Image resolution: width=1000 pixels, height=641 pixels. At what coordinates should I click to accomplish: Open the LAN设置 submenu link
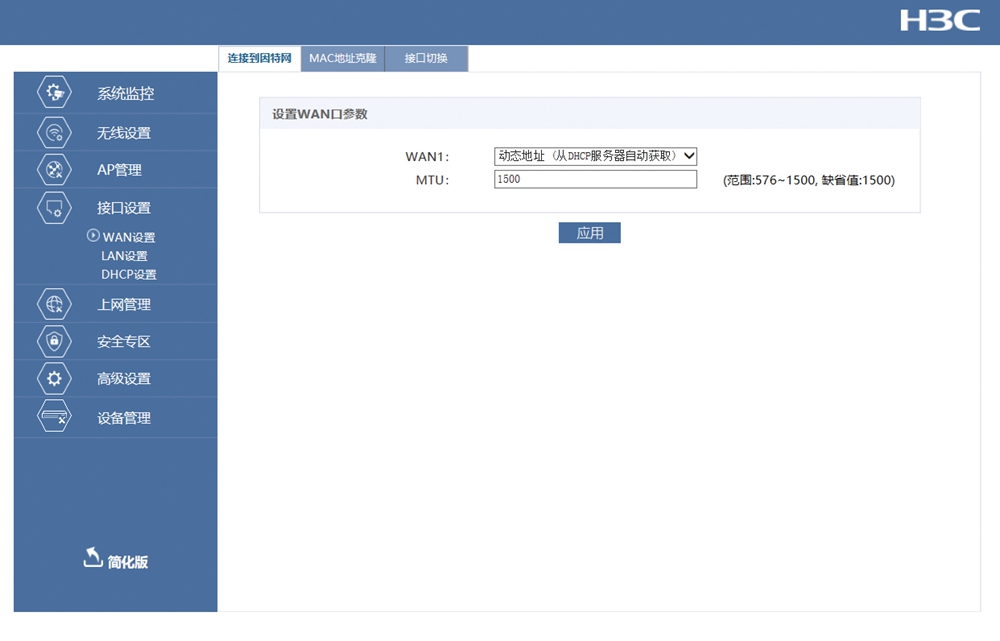[124, 256]
